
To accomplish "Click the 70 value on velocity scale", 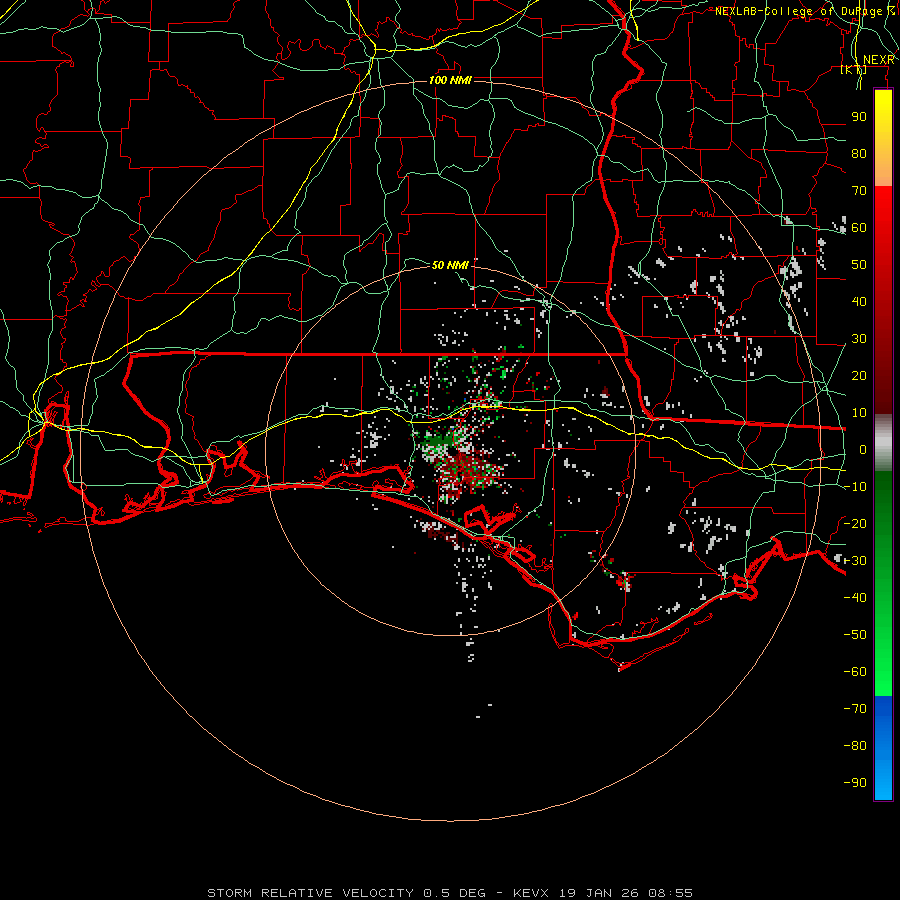I will (x=859, y=191).
